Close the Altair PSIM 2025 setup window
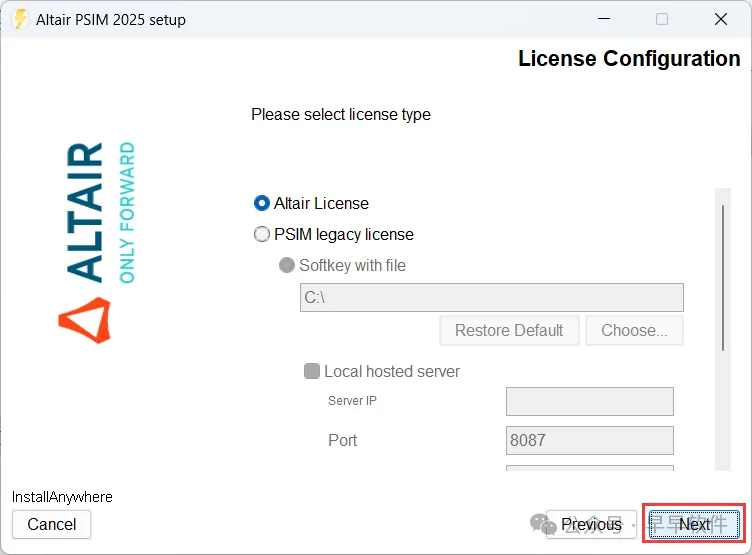 tap(720, 19)
